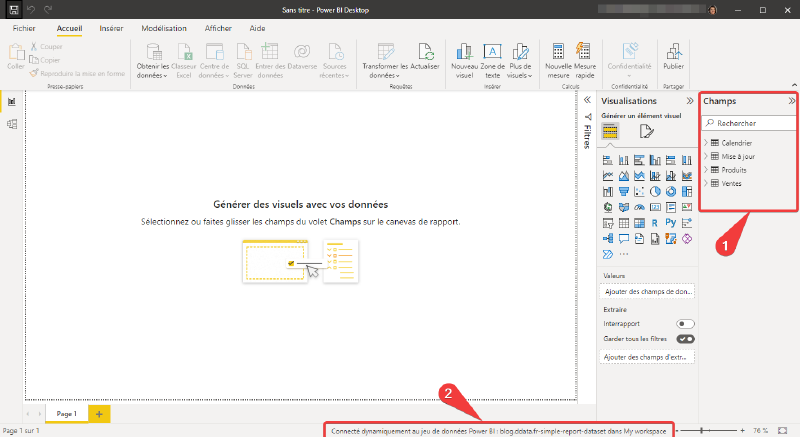Collapse the Visualisations pane
Viewport: 800px width, 437px height.
pyautogui.click(x=690, y=101)
